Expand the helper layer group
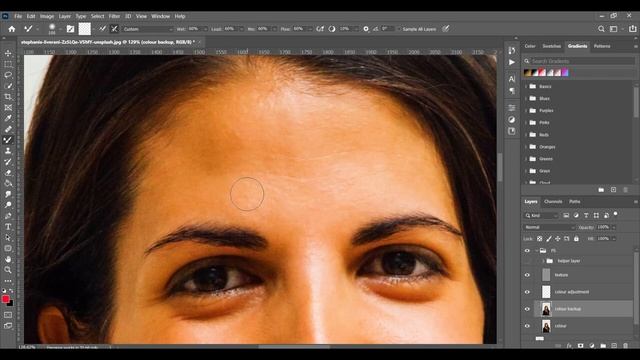 point(543,261)
